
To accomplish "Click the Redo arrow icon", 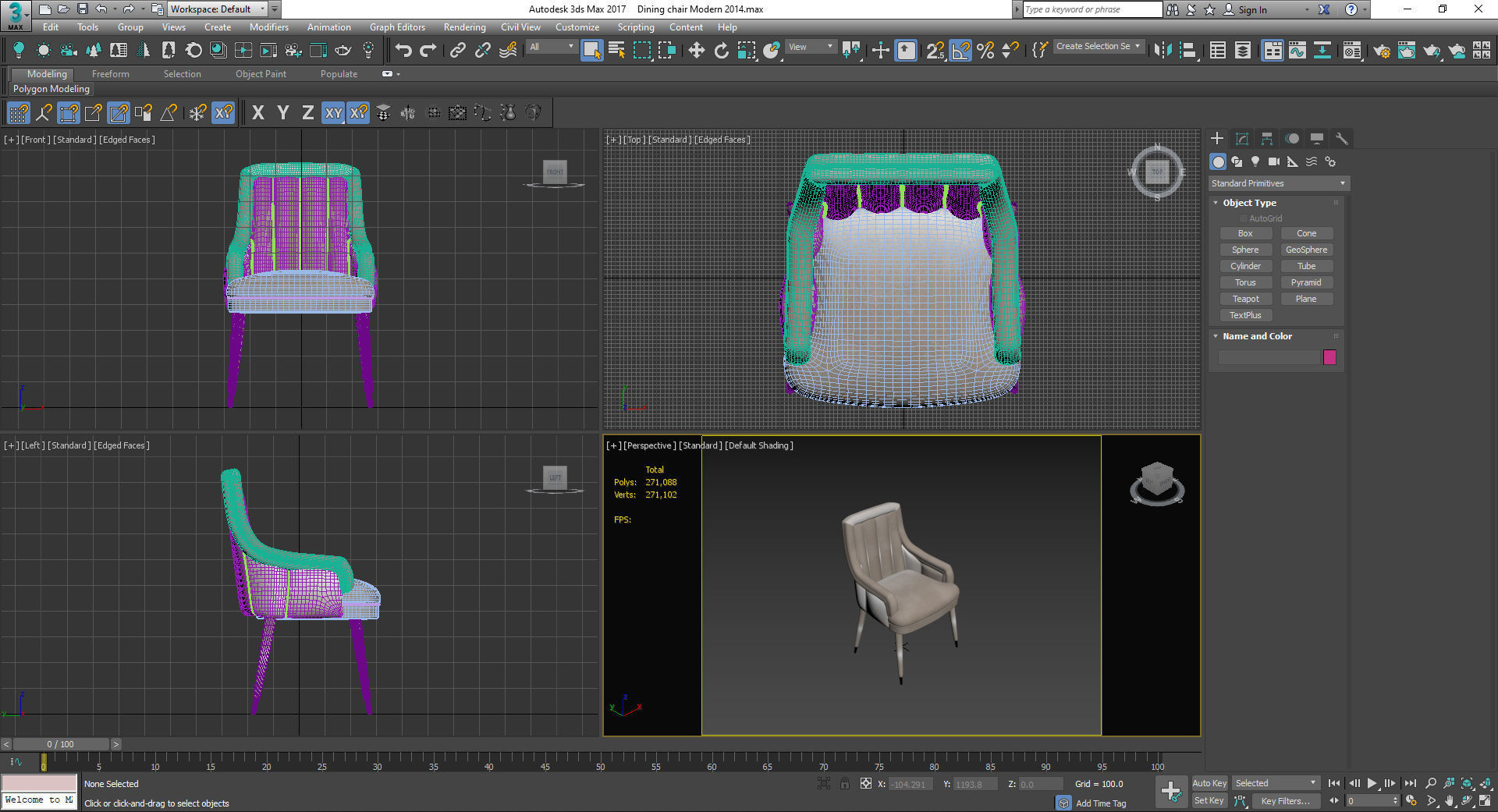I will (x=428, y=51).
